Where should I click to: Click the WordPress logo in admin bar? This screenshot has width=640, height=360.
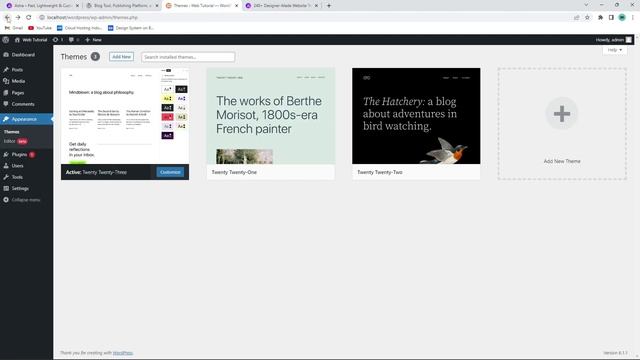(x=6, y=40)
